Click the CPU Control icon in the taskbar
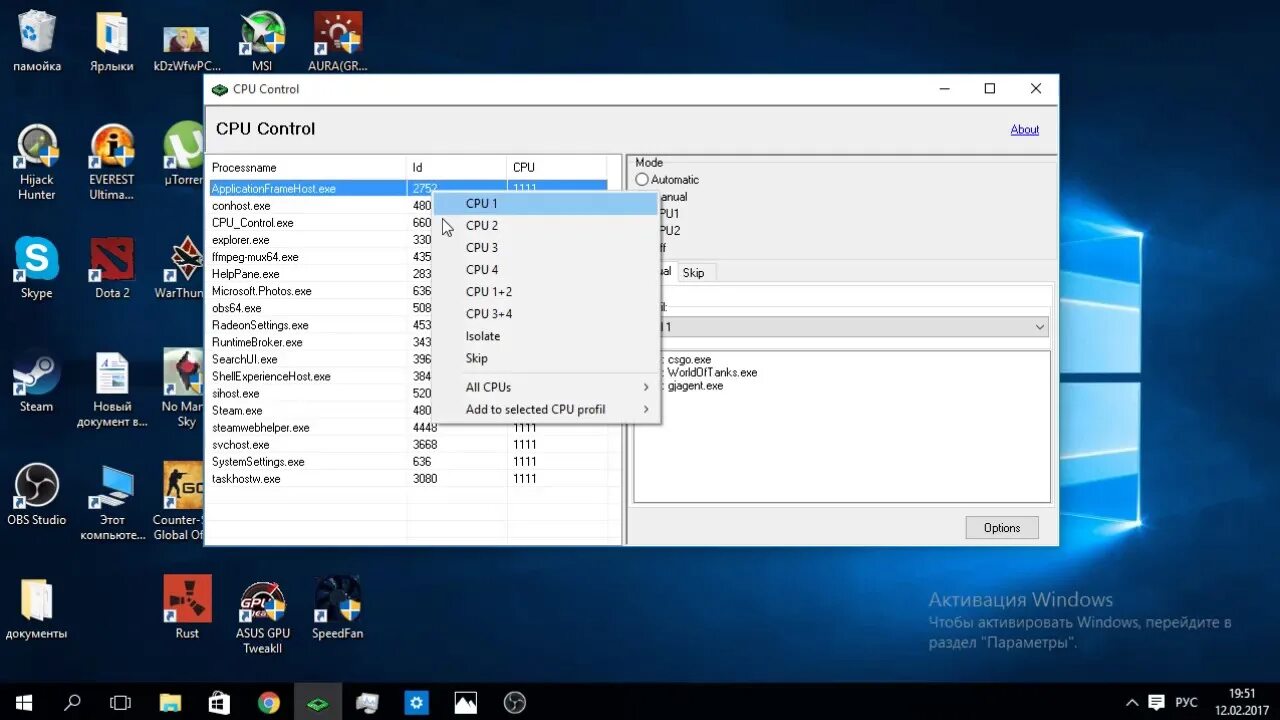Viewport: 1280px width, 720px height. pyautogui.click(x=318, y=702)
